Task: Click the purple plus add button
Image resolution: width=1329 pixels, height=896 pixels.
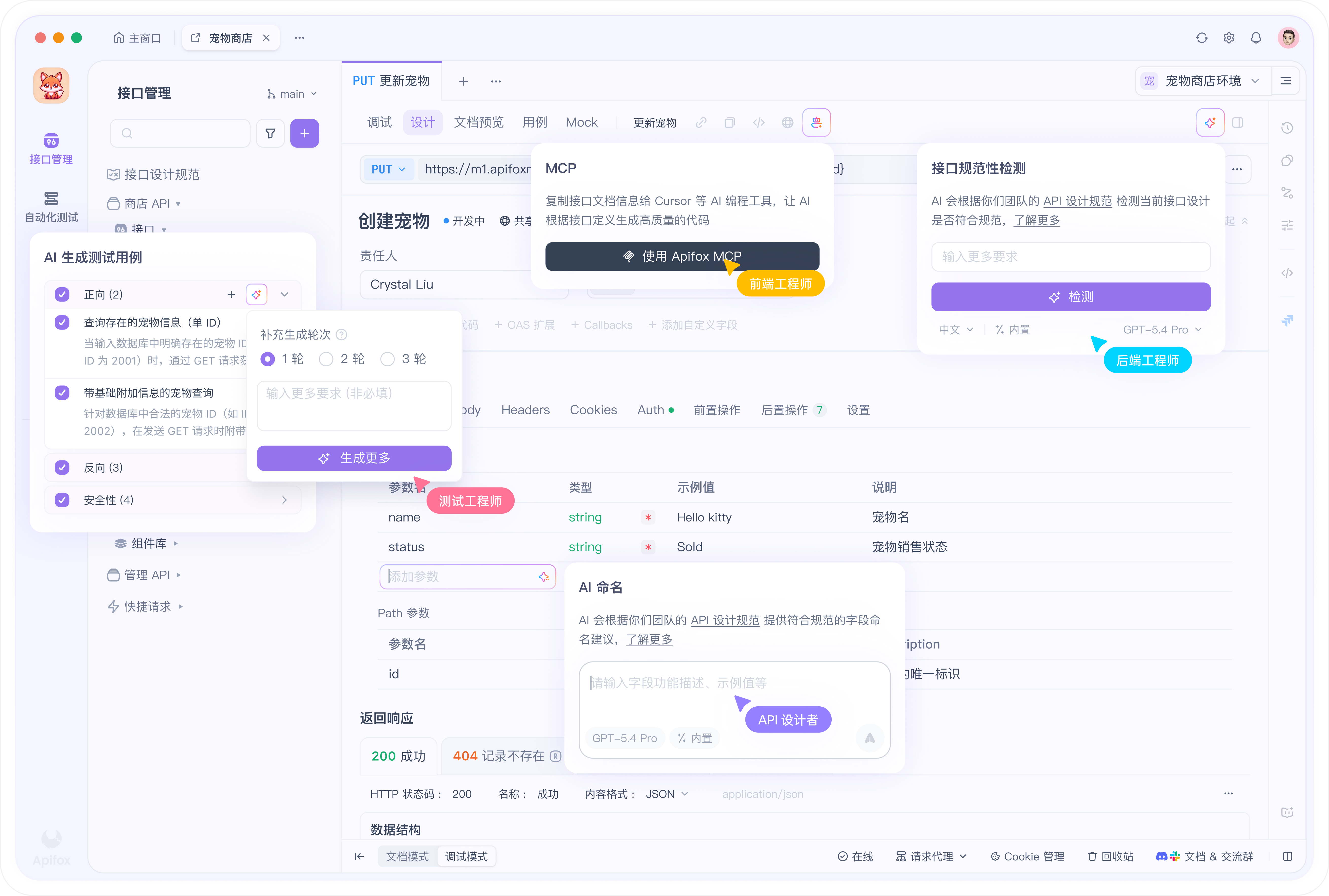Action: click(304, 134)
